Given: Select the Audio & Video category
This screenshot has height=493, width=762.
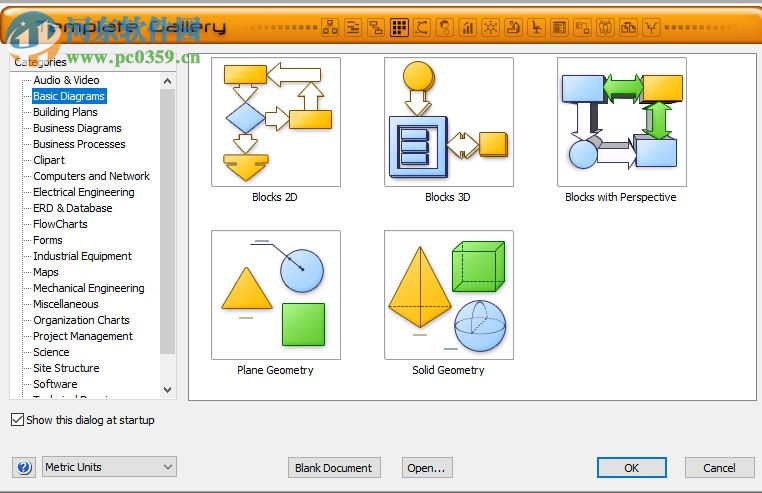Looking at the screenshot, I should pos(66,80).
